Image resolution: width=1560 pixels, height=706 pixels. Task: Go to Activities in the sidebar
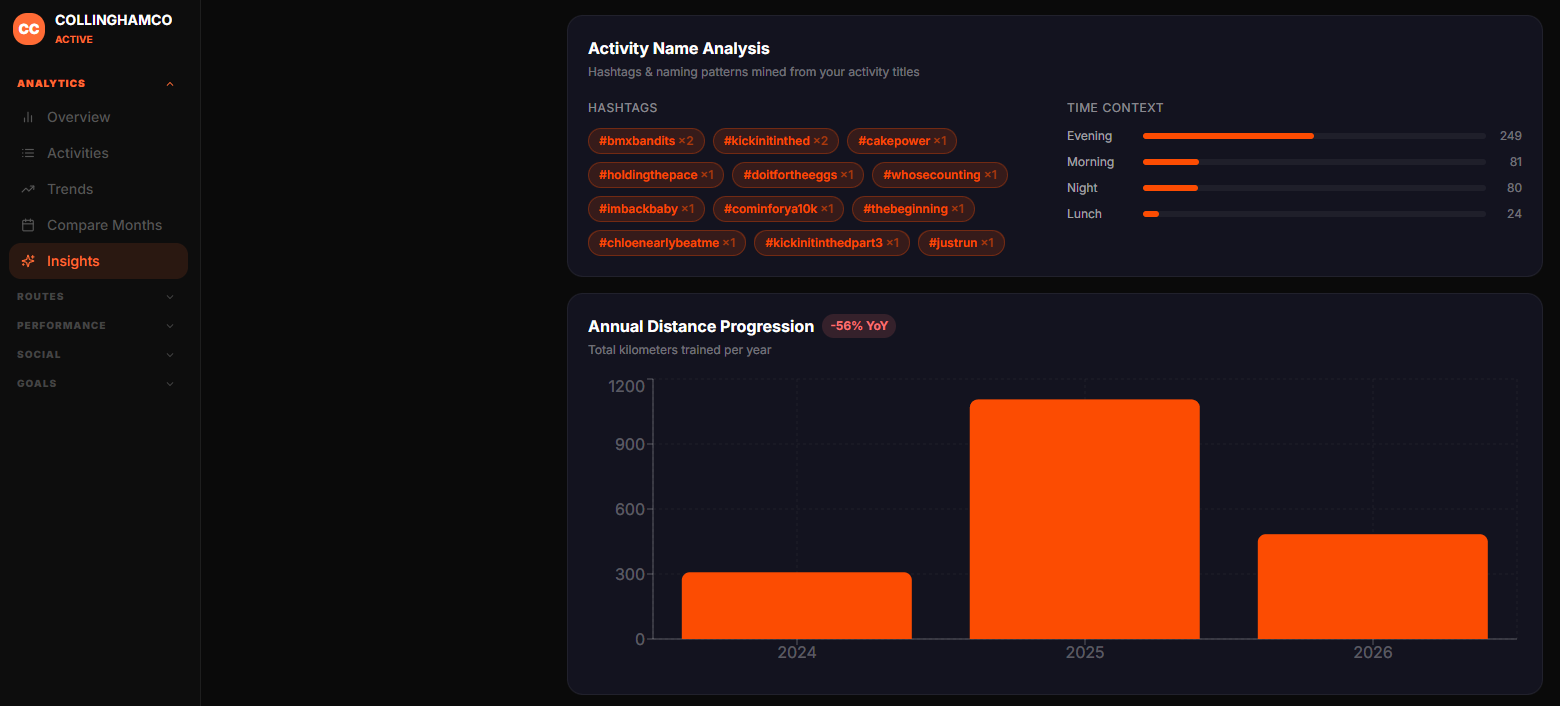(98, 153)
